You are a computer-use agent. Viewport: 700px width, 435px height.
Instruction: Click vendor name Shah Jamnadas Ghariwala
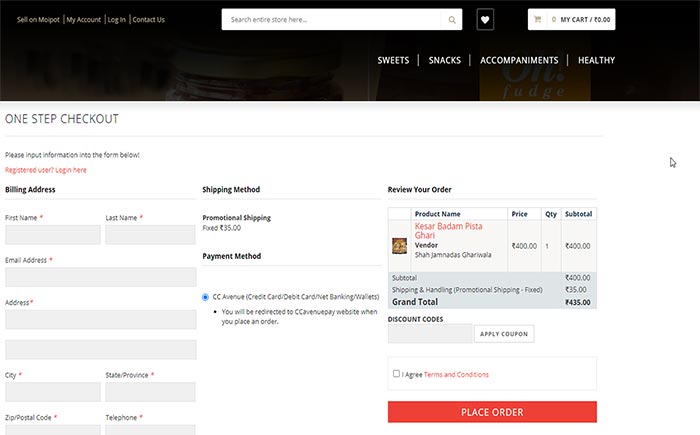453,255
